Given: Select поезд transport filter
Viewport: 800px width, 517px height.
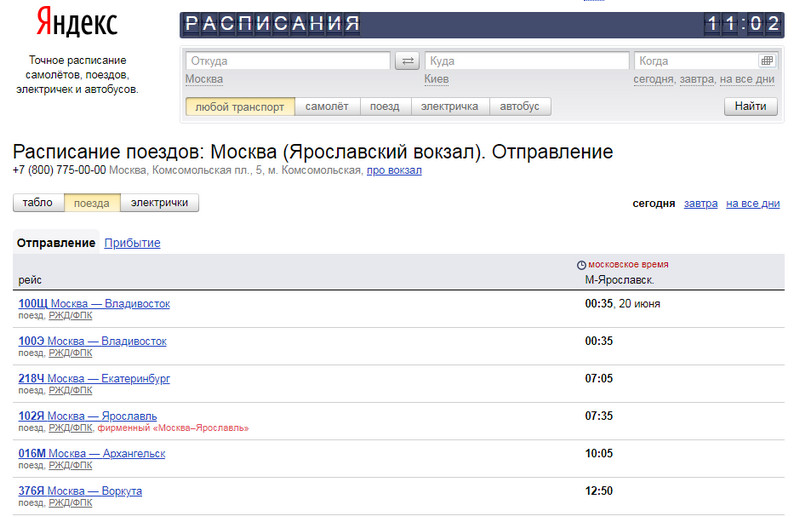Looking at the screenshot, I should coord(385,107).
